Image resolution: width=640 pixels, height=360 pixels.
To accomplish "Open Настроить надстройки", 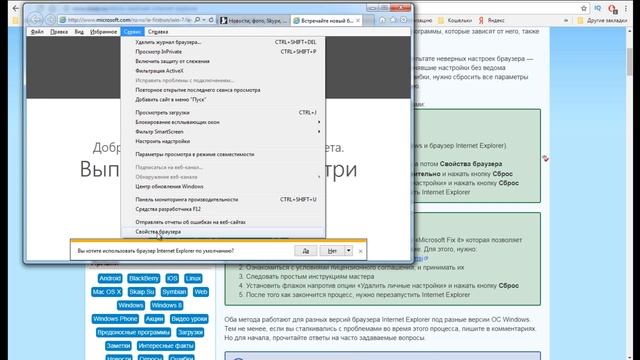I will [x=223, y=141].
